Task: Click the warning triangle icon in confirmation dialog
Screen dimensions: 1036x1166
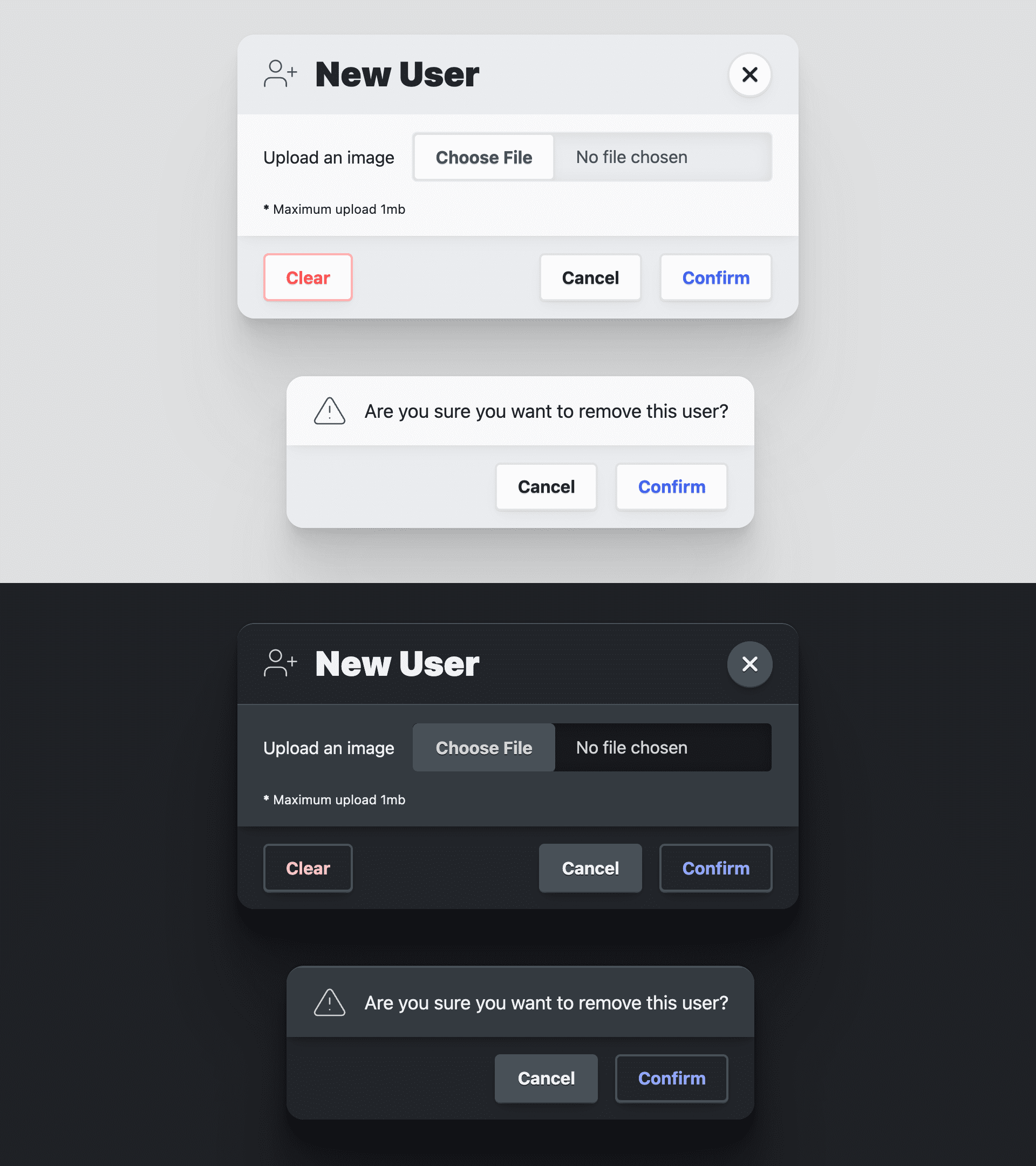Action: 329,410
